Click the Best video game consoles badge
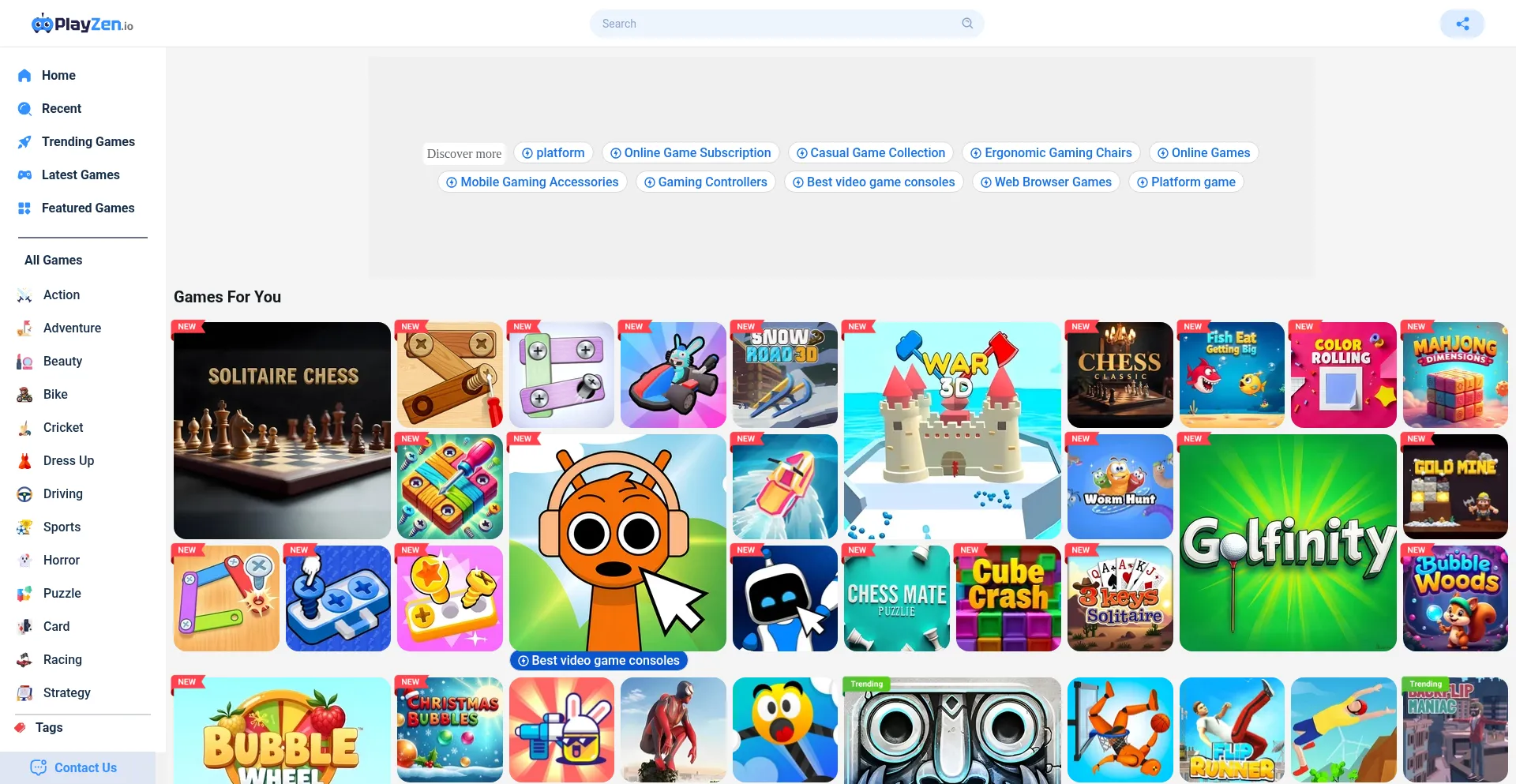1516x784 pixels. click(599, 661)
